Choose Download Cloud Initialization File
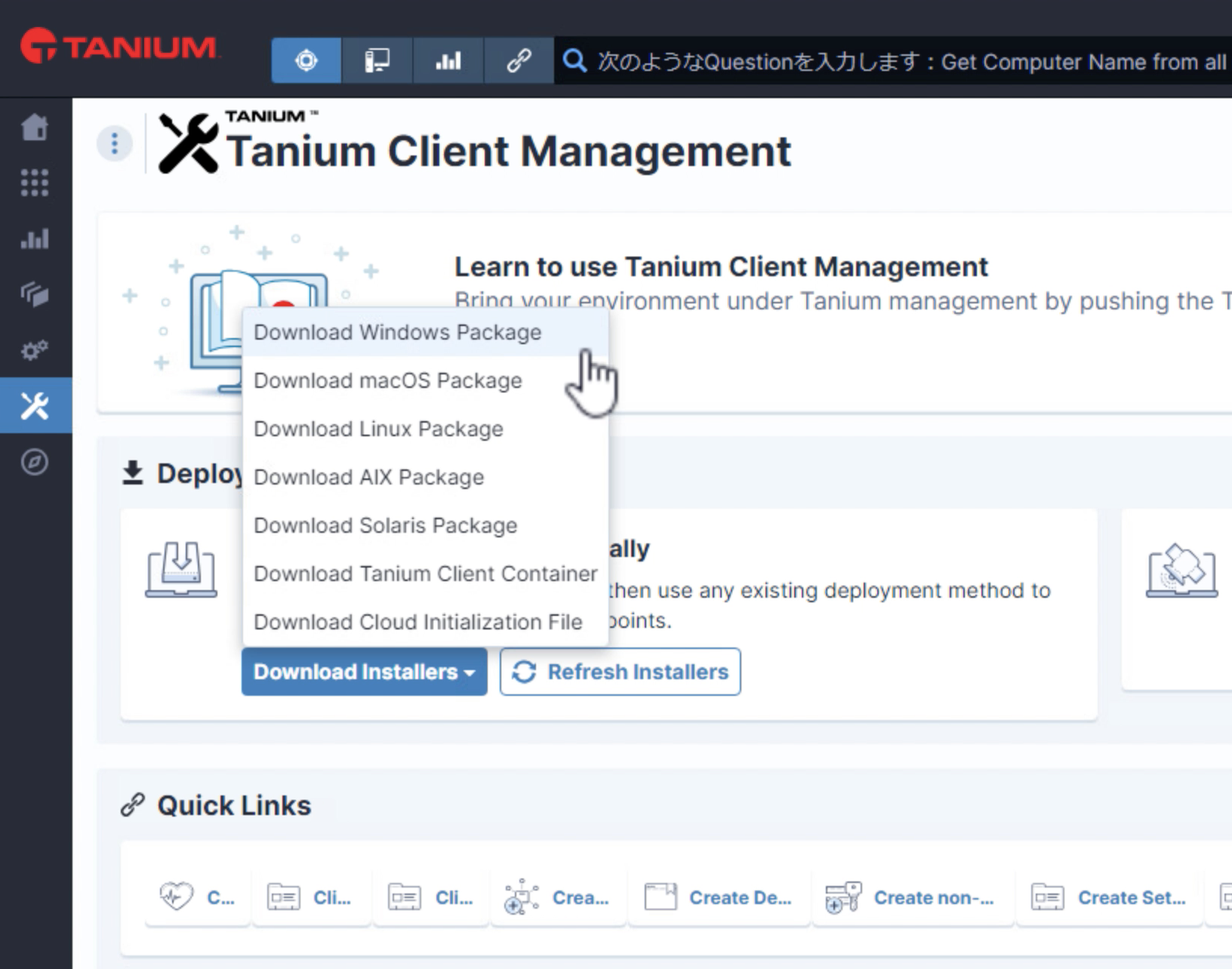The image size is (1232, 969). point(425,622)
